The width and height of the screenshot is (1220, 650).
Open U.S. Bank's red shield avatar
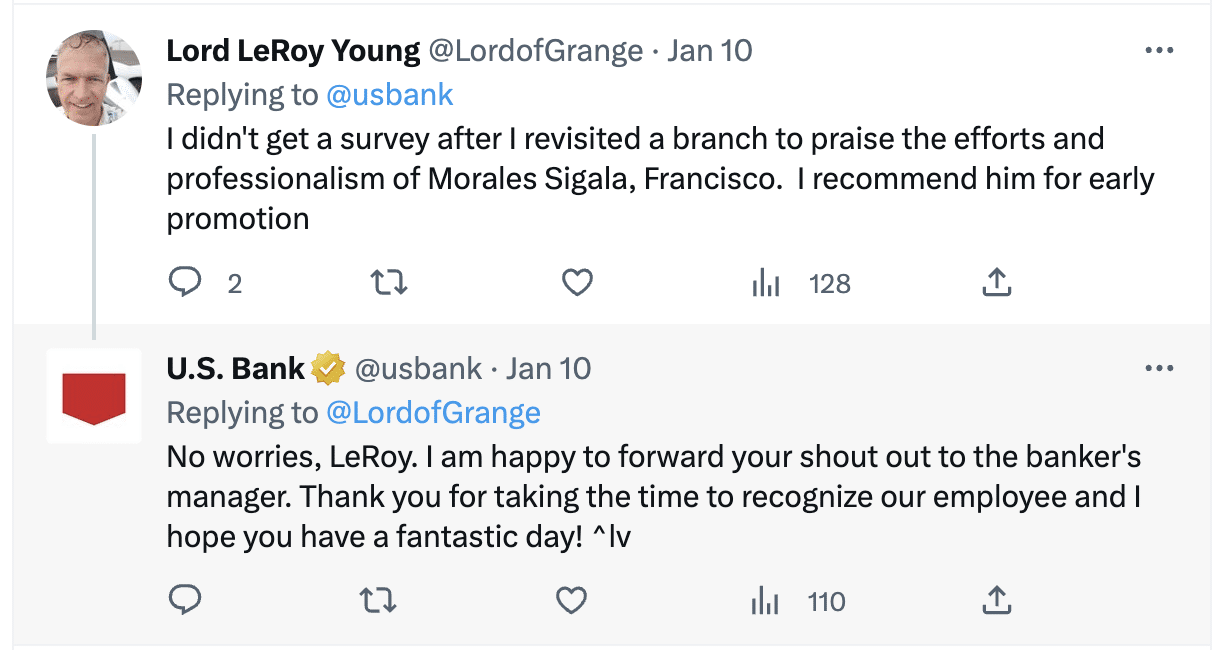coord(94,396)
